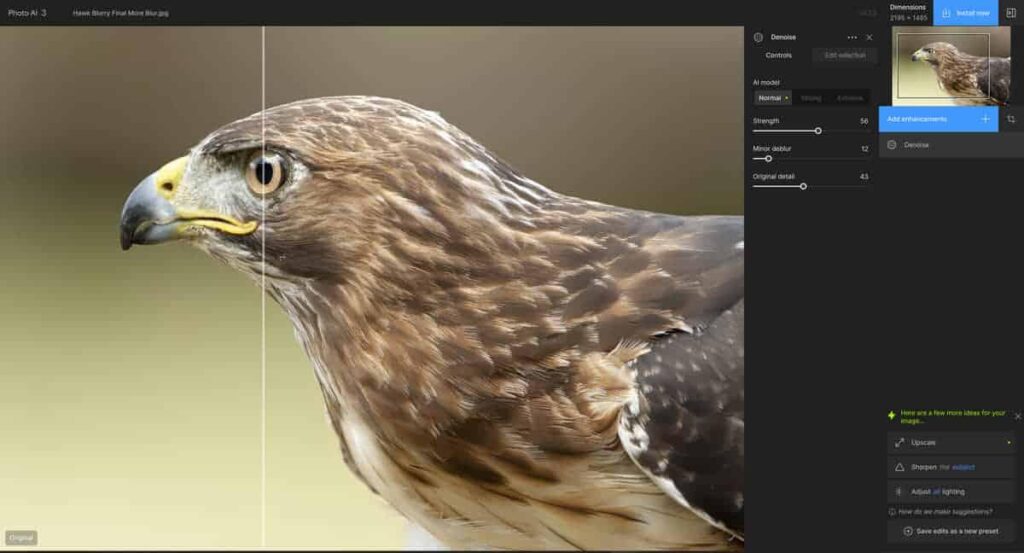Click the Strength value 56
Screen dimensions: 1024x553
864,121
